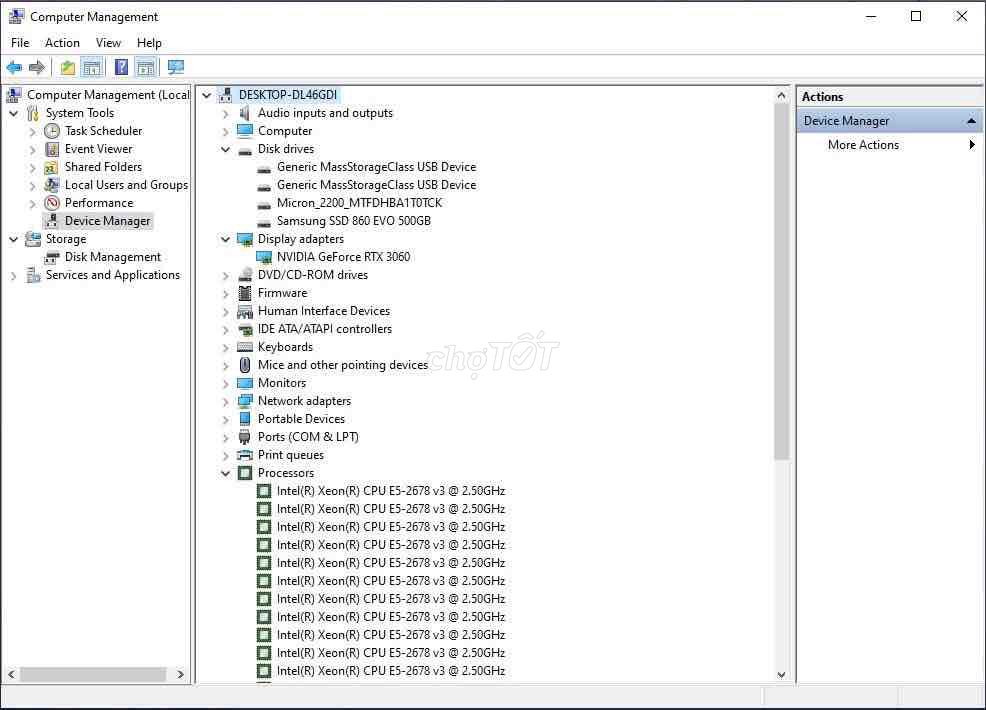Click the Print queues printer icon
Screen dimensions: 986x710
click(x=245, y=455)
